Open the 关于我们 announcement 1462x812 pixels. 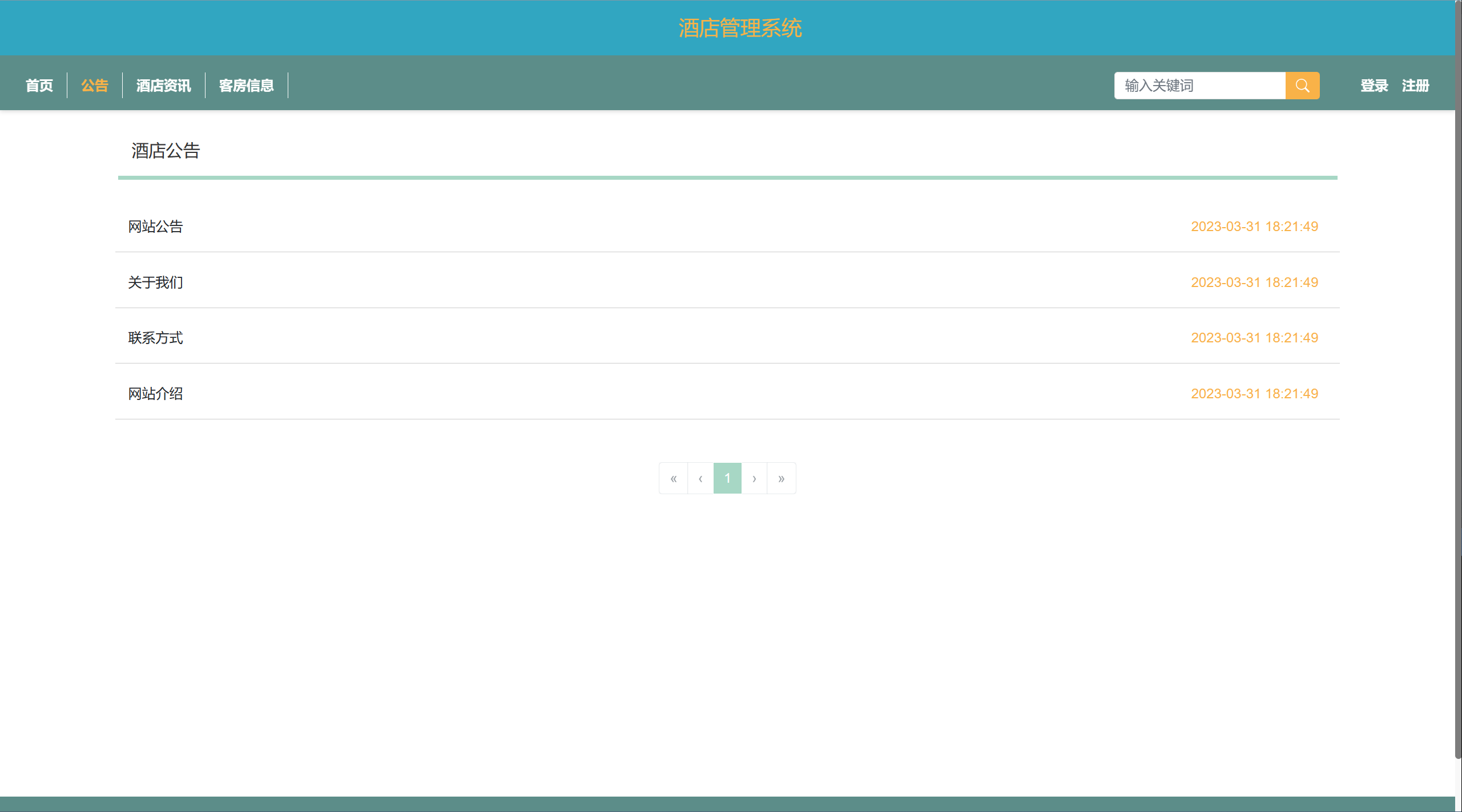(155, 282)
